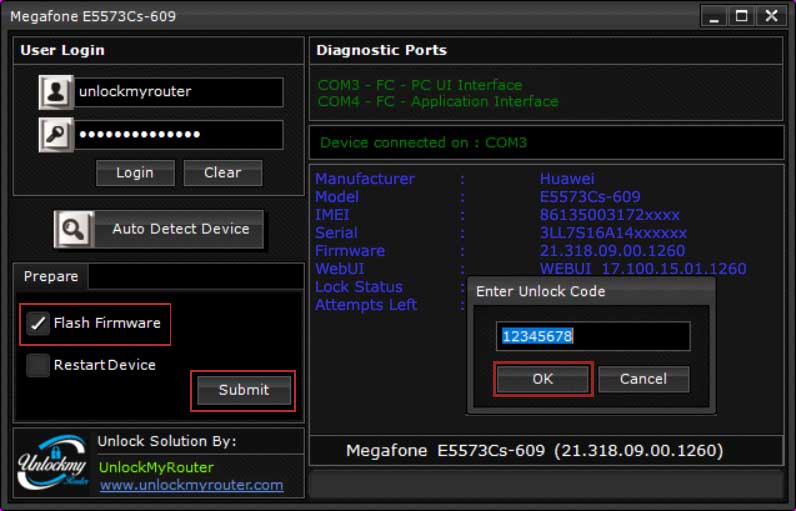Click the Model value E5573Cs-609
Viewport: 796px width, 511px height.
[x=590, y=197]
